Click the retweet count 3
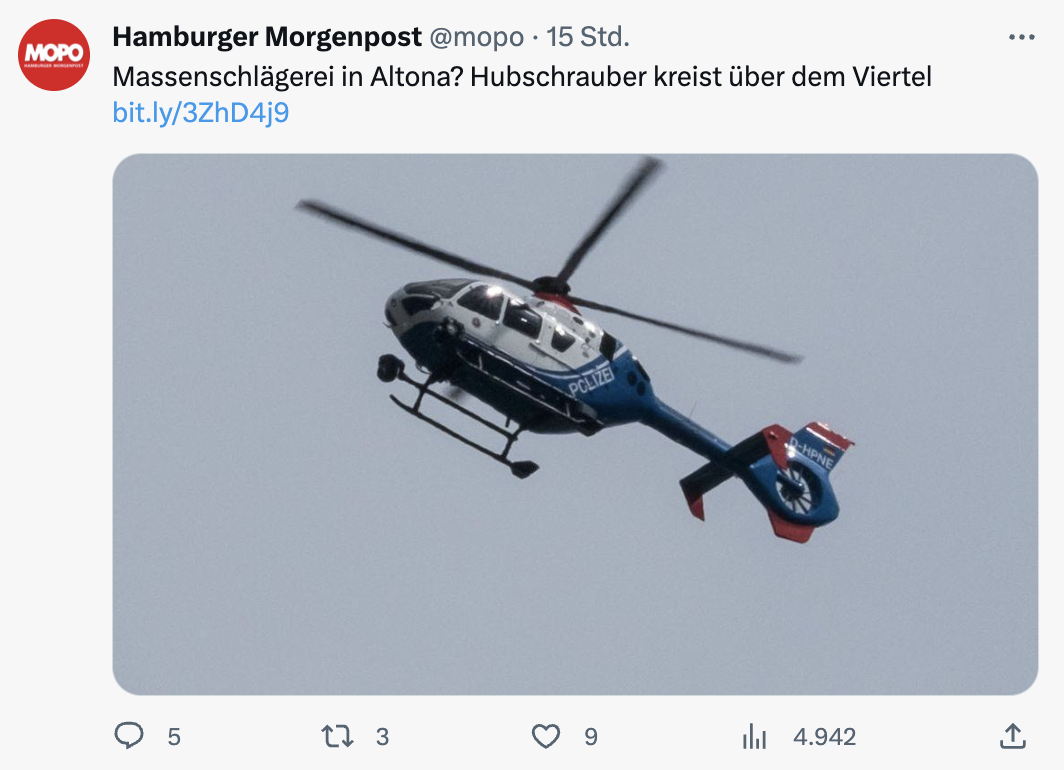1064x770 pixels. [x=382, y=737]
